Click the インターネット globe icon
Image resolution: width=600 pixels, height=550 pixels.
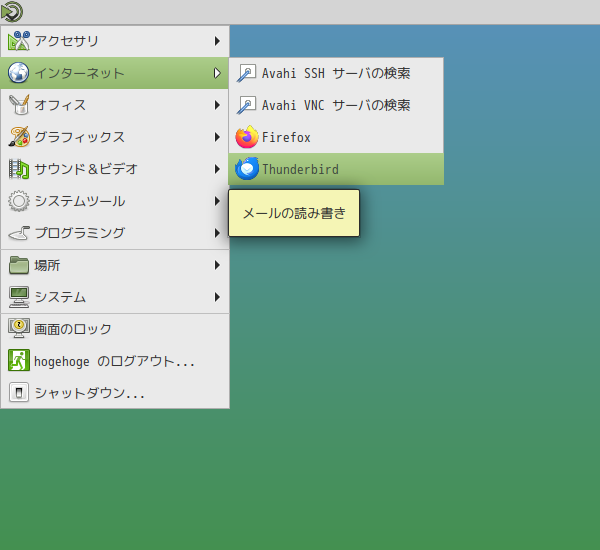19,73
